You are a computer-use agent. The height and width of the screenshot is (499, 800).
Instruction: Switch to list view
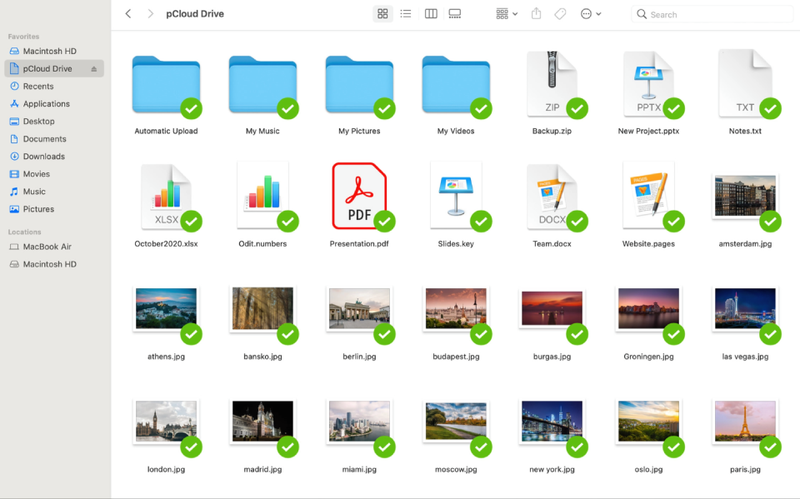[406, 14]
